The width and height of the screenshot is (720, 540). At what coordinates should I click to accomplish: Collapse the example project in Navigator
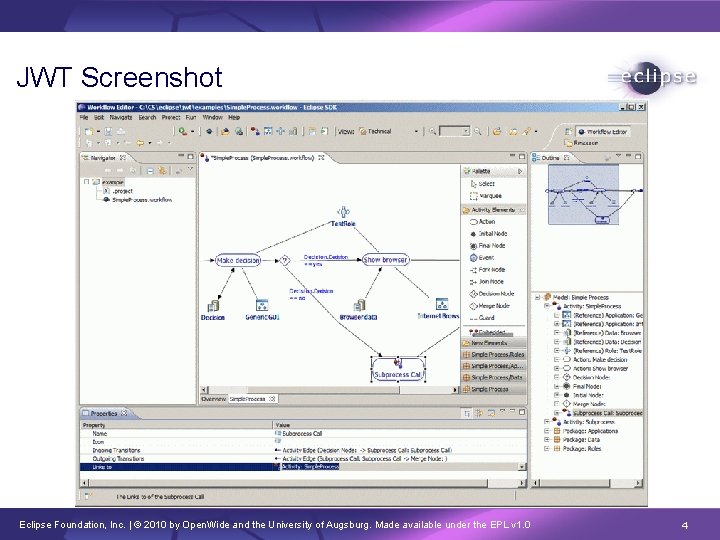coord(86,182)
